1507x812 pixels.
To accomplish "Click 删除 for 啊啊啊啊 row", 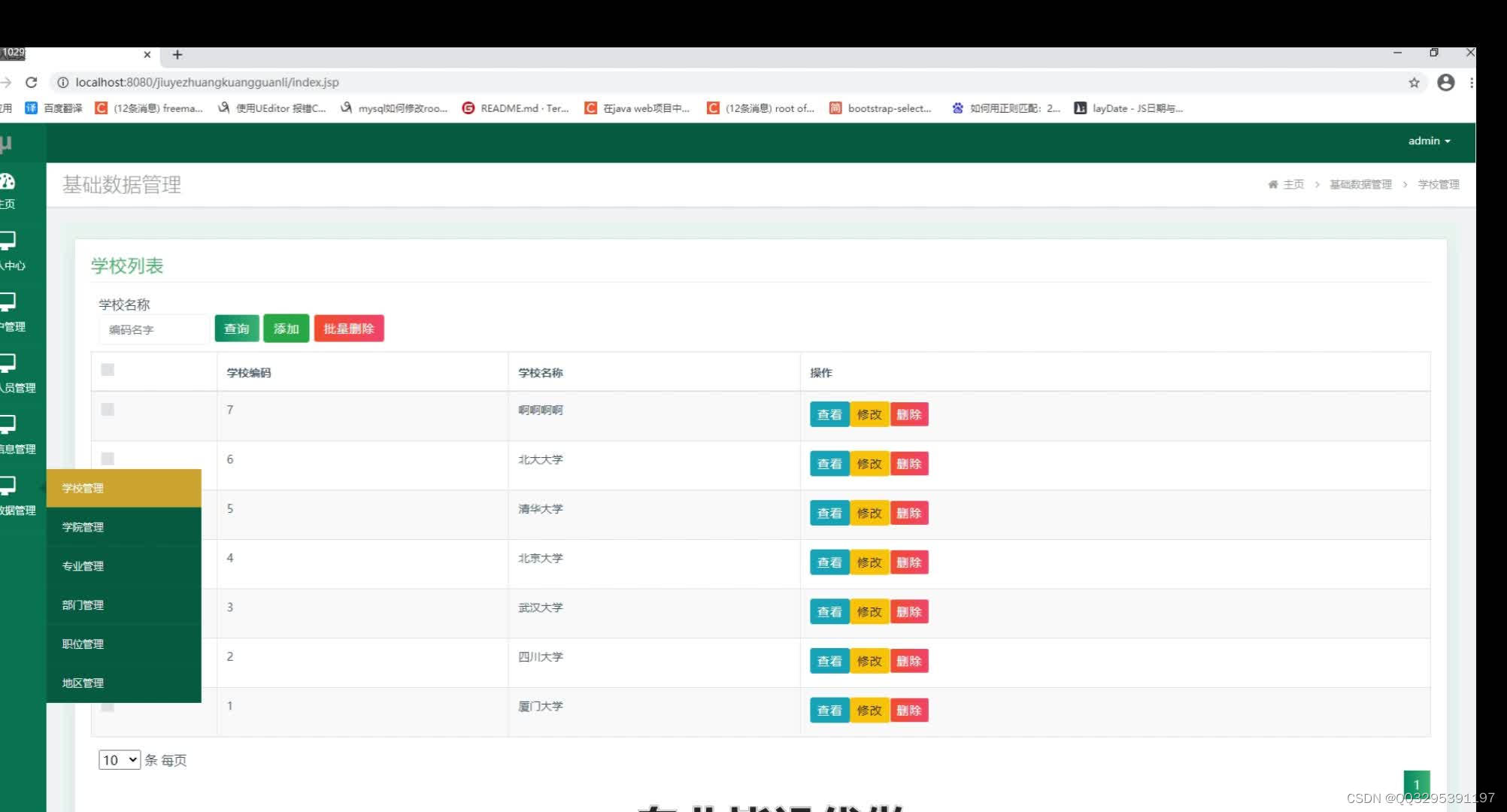I will pos(909,414).
